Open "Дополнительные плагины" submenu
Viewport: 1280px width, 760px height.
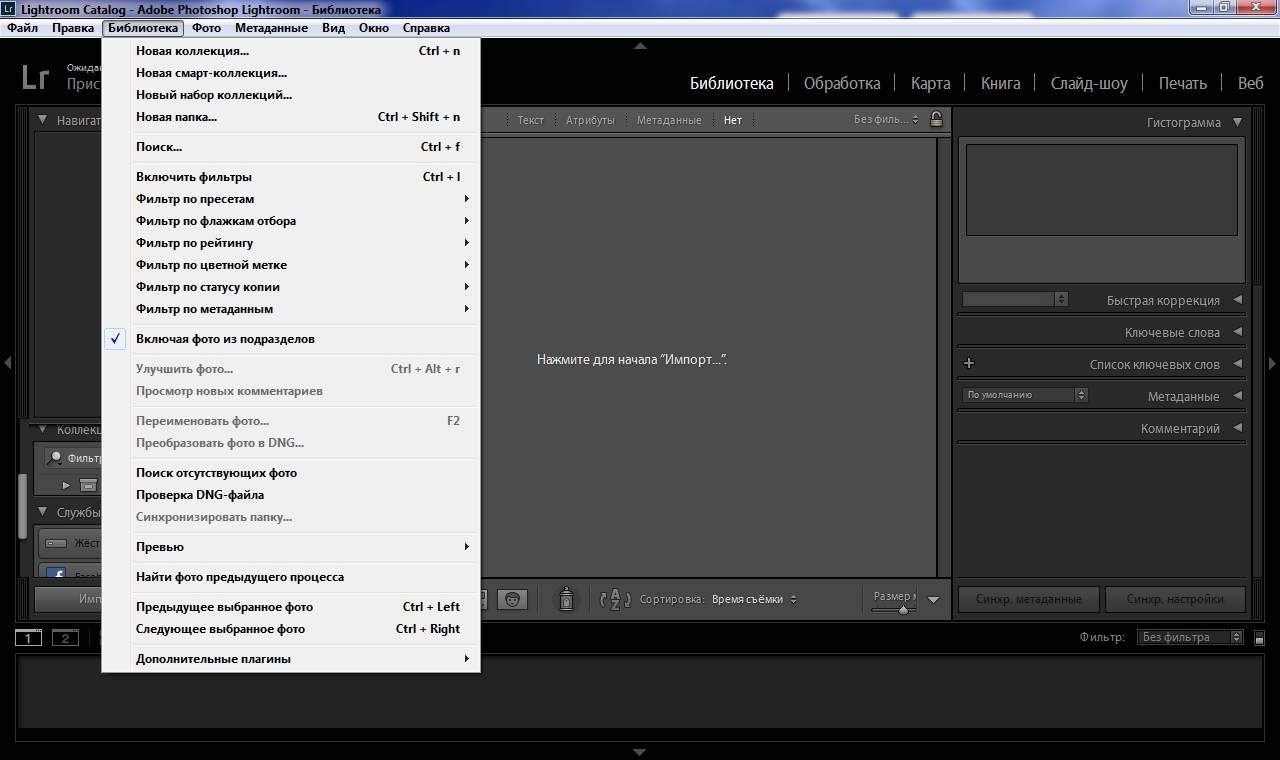coord(291,659)
